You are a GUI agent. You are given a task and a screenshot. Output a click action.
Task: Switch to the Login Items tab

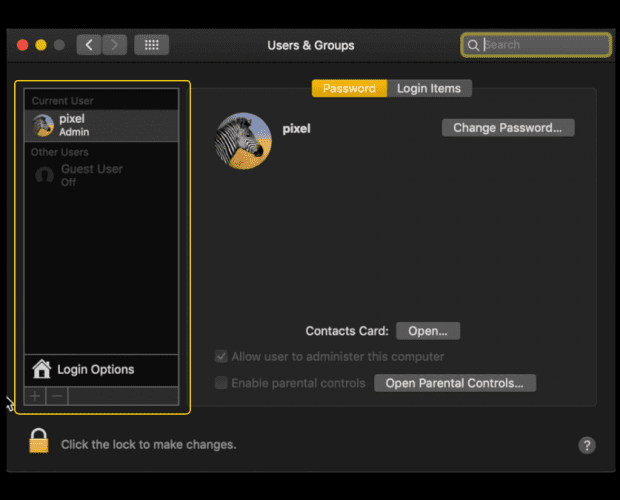[x=429, y=88]
